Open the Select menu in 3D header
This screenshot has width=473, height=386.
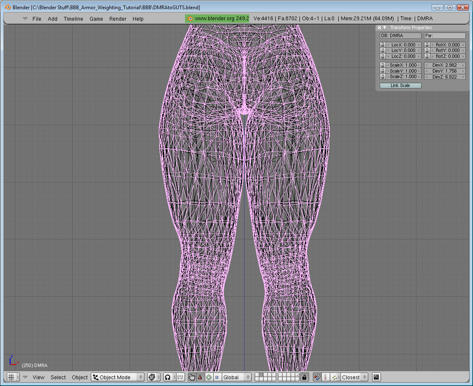pyautogui.click(x=58, y=377)
